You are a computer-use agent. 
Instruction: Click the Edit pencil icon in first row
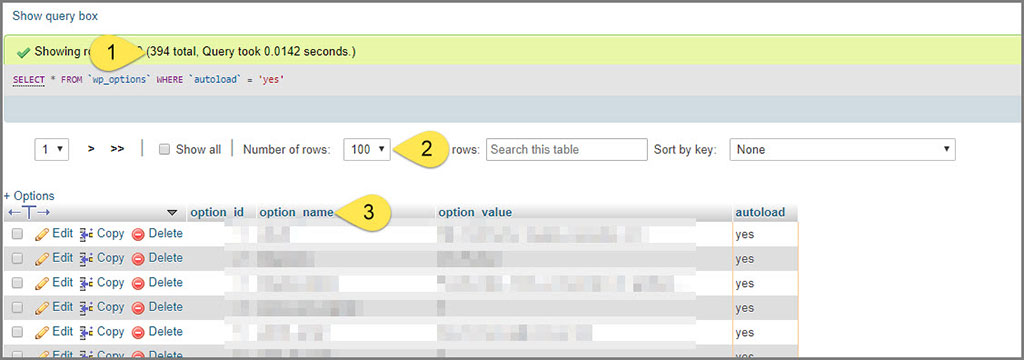pos(42,234)
